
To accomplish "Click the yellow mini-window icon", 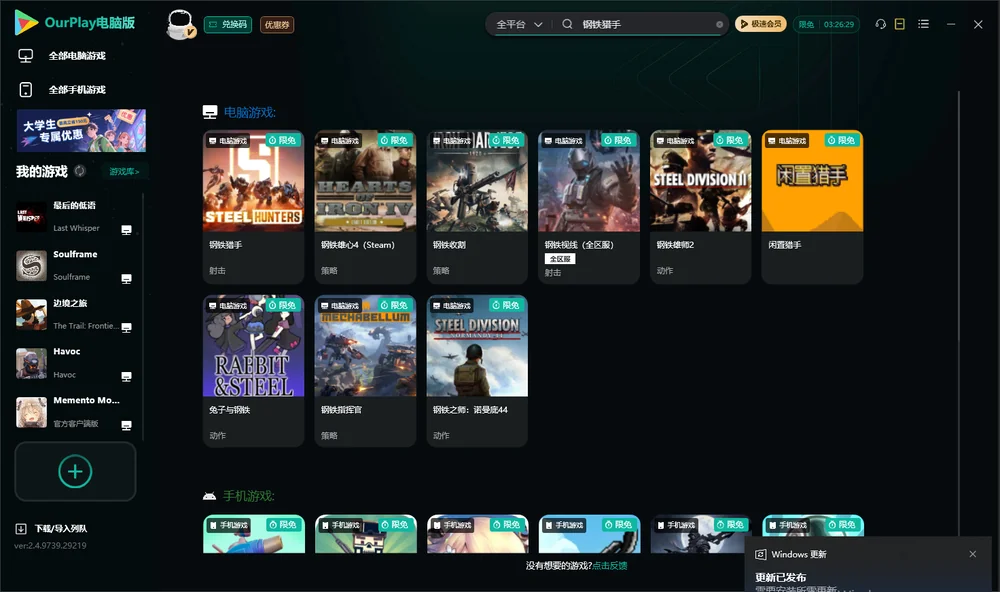I will pyautogui.click(x=900, y=24).
